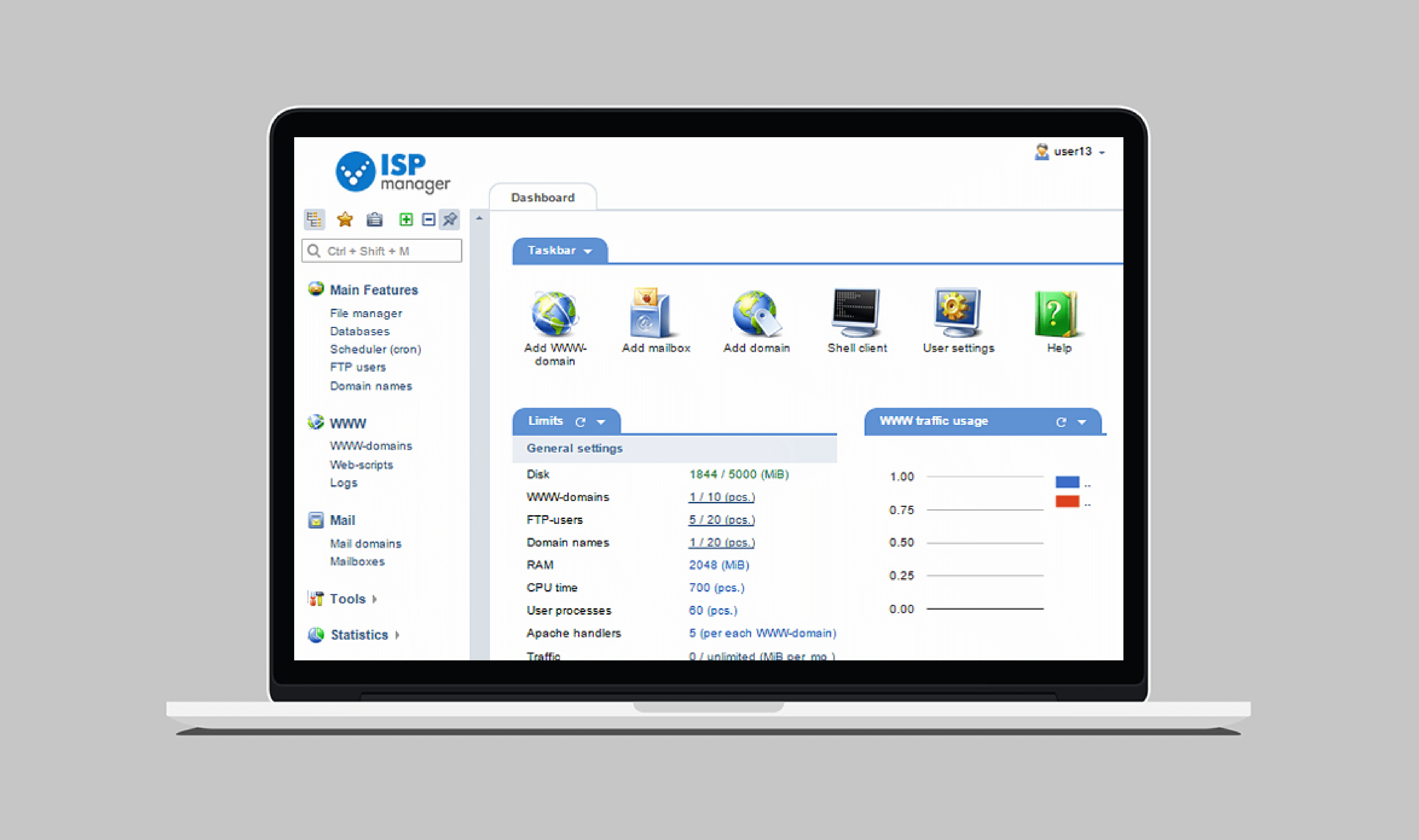The height and width of the screenshot is (840, 1419).
Task: Click the RAM value 2048 (MiB)
Action: (x=719, y=565)
